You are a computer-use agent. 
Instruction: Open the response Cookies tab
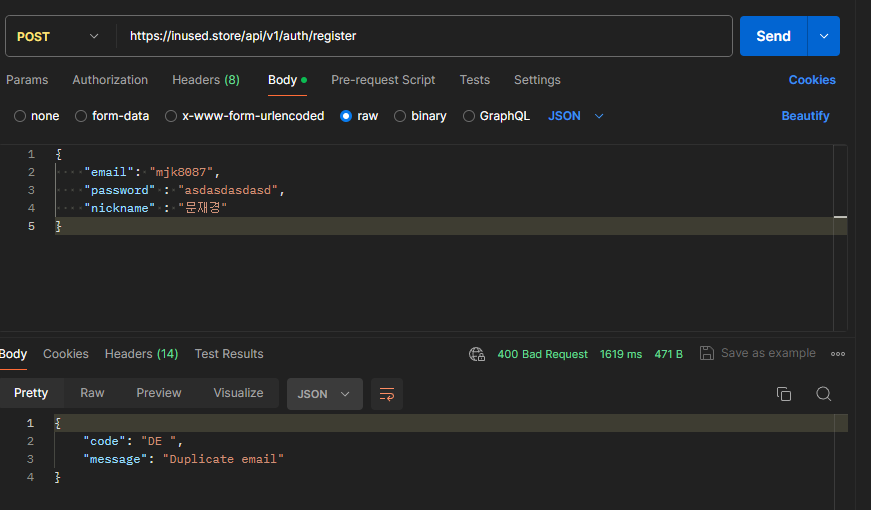coord(66,354)
